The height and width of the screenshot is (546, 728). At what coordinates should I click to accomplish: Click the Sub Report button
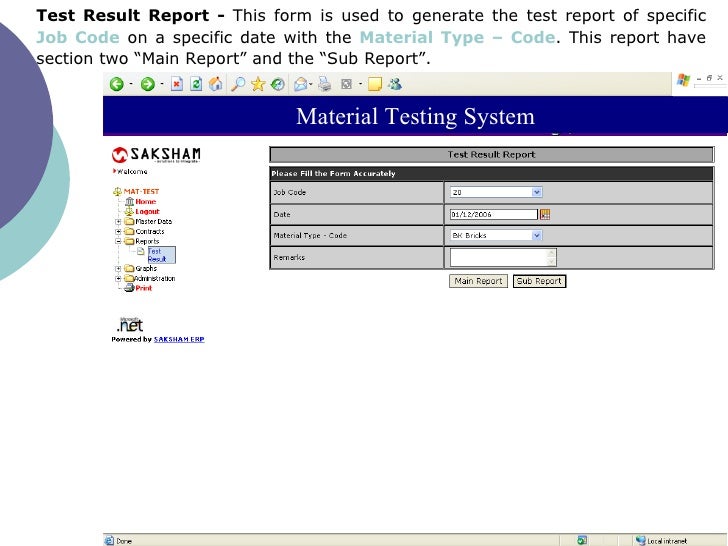coord(539,281)
